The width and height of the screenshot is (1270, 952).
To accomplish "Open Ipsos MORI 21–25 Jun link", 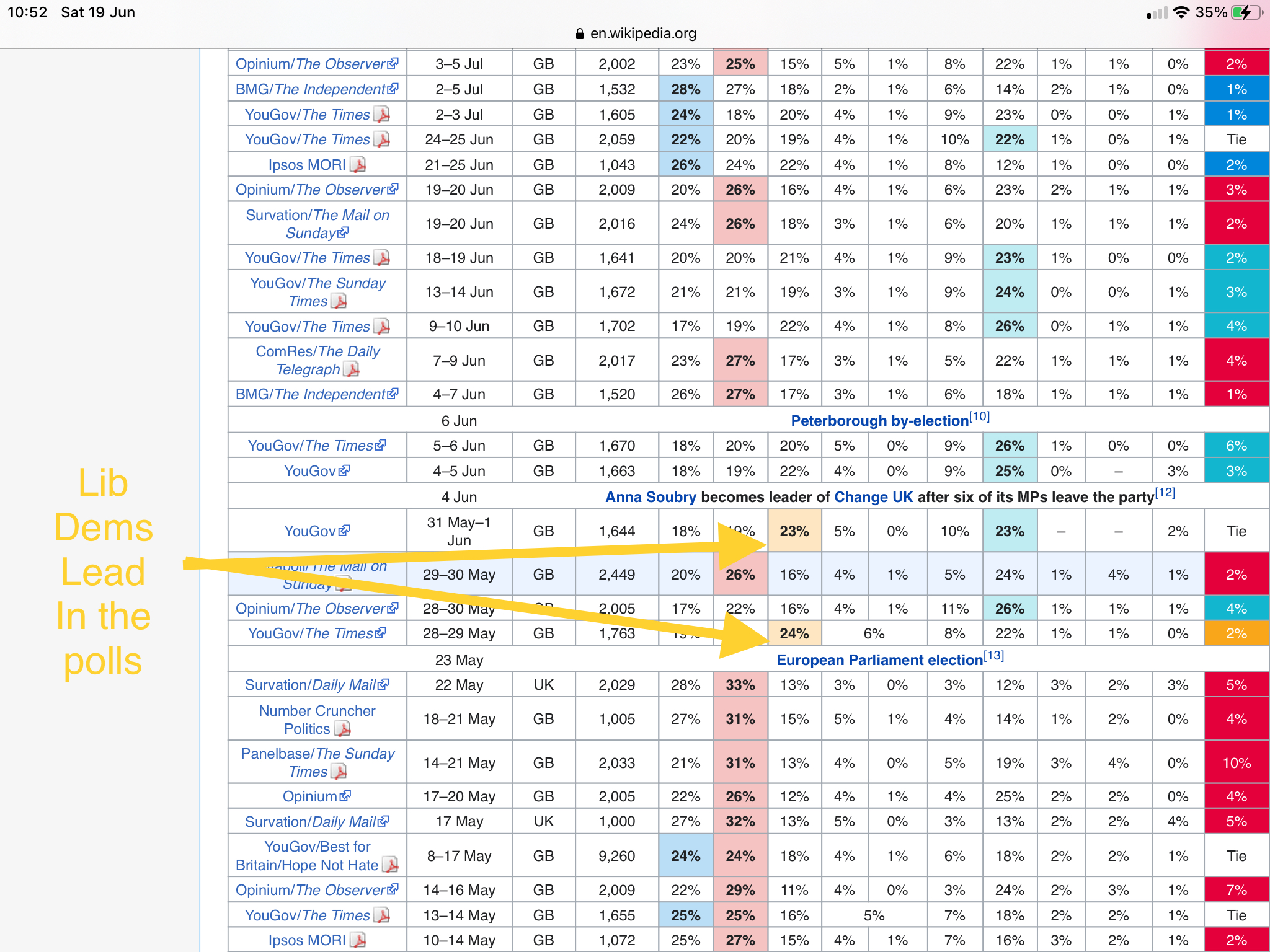I will pyautogui.click(x=307, y=165).
